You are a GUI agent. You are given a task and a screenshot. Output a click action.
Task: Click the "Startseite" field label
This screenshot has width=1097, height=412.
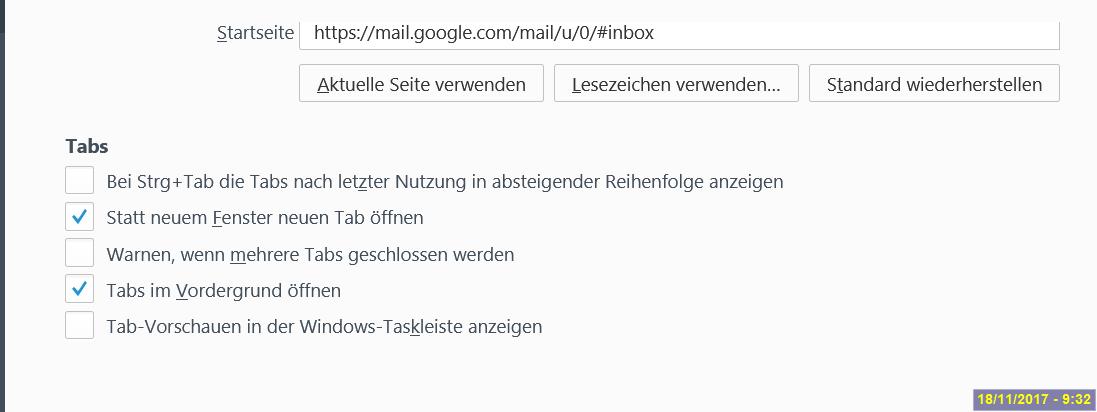255,33
